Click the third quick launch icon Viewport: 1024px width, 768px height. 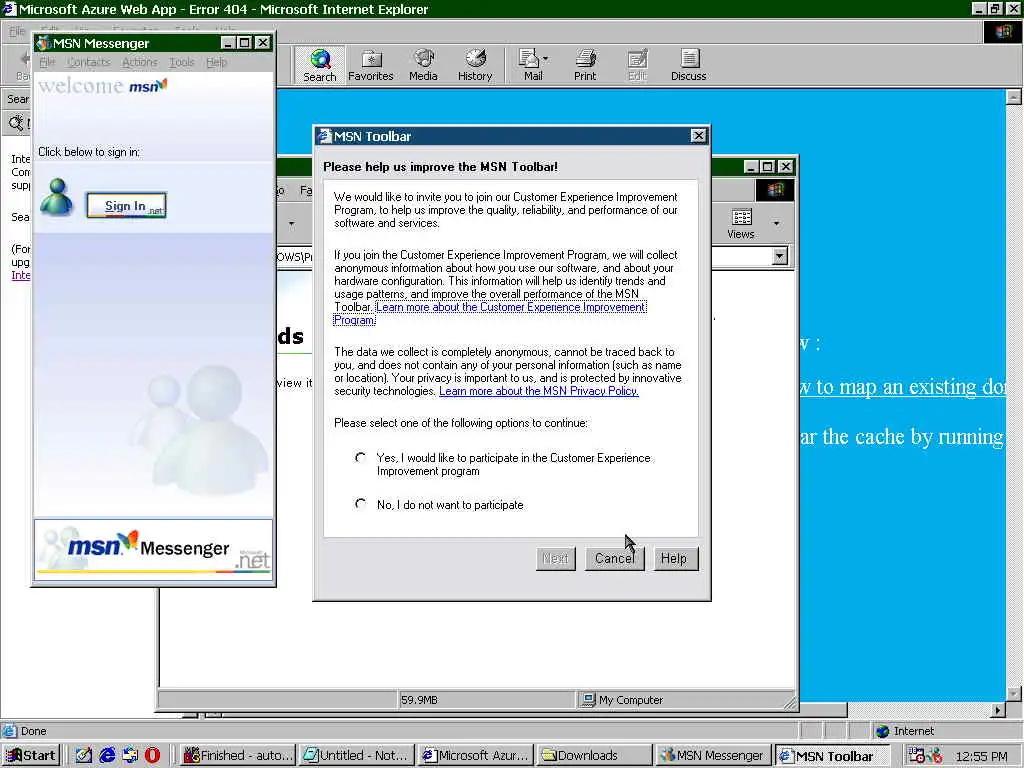click(130, 755)
